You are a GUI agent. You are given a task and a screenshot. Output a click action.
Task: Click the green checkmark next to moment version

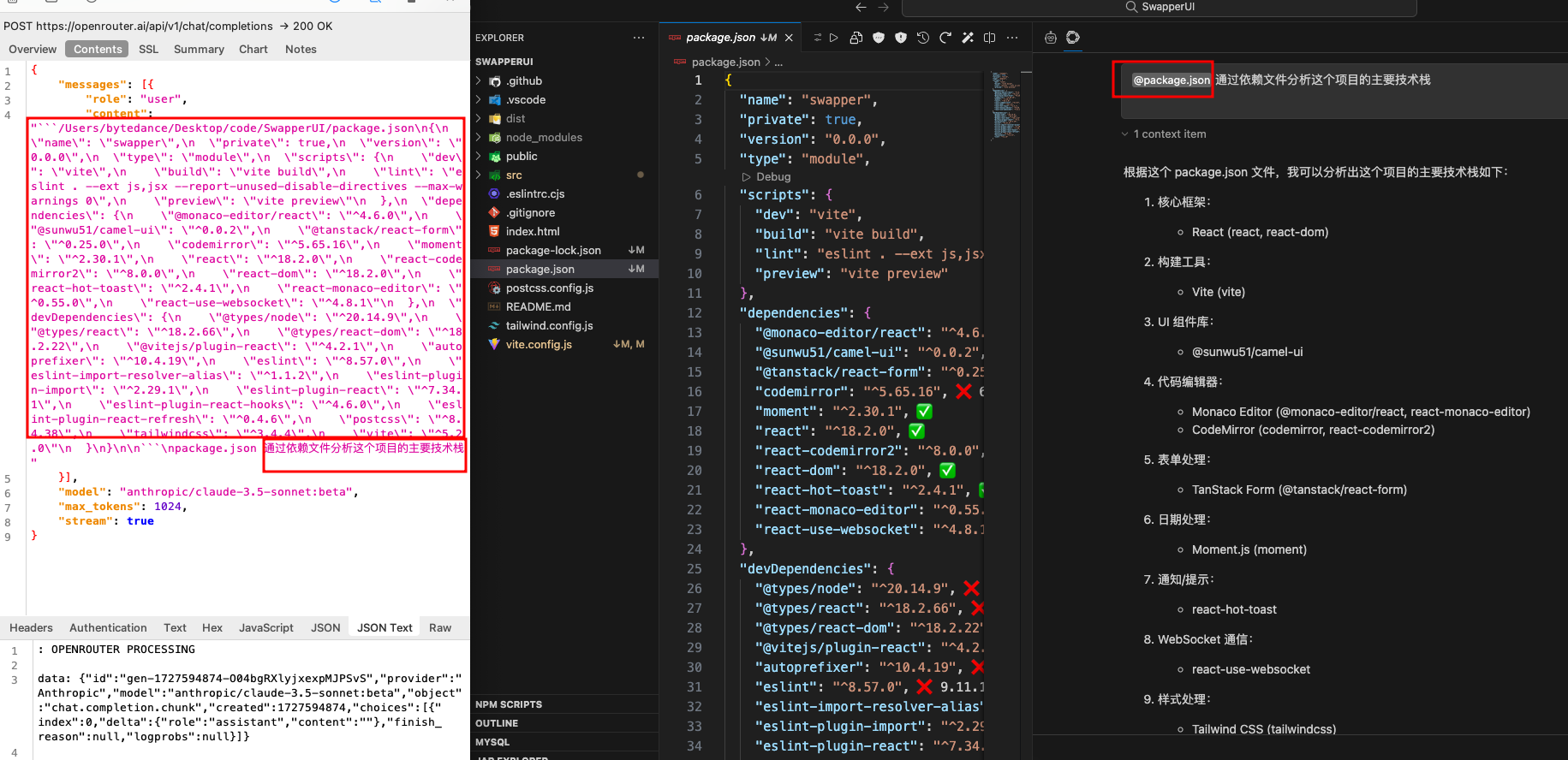coord(925,411)
